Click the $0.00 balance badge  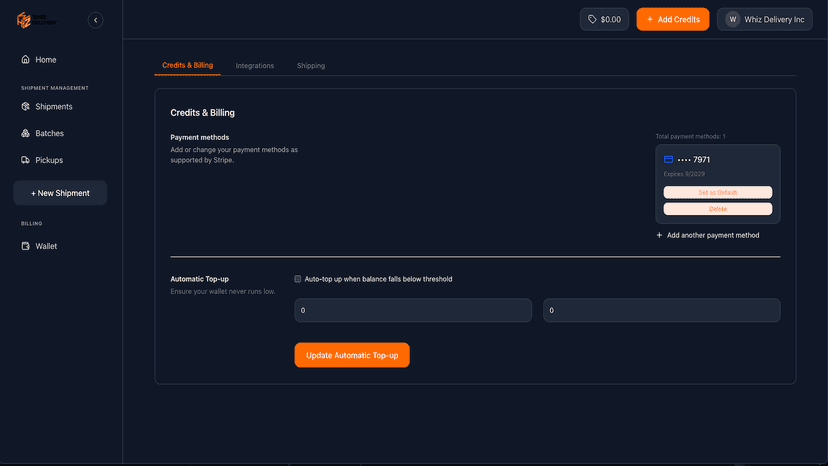[604, 20]
